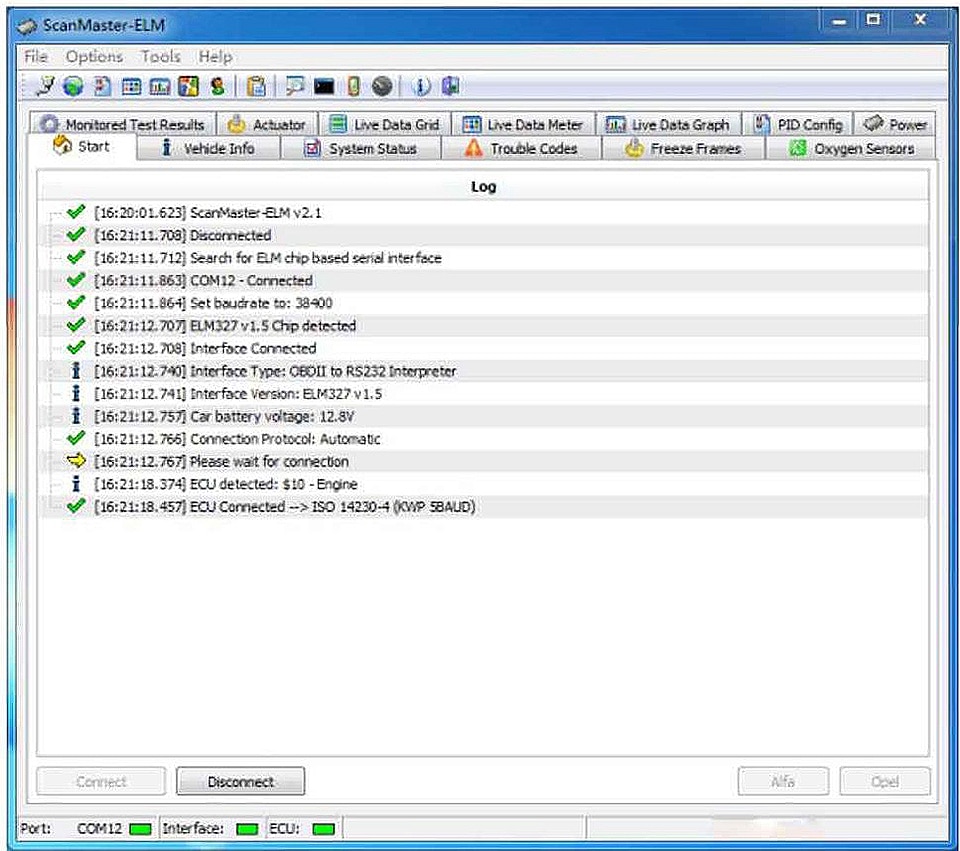Click the Disconnect button
960x851 pixels.
coord(241,781)
